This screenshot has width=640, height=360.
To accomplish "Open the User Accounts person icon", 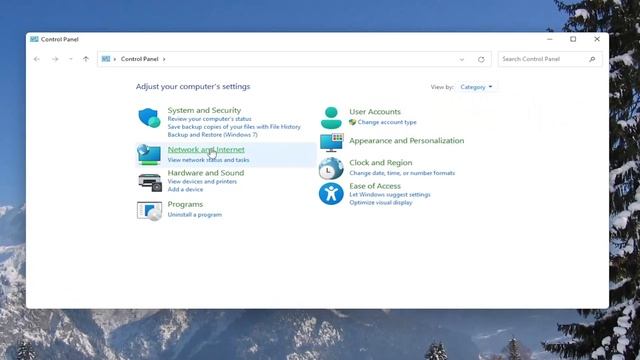I will 331,118.
